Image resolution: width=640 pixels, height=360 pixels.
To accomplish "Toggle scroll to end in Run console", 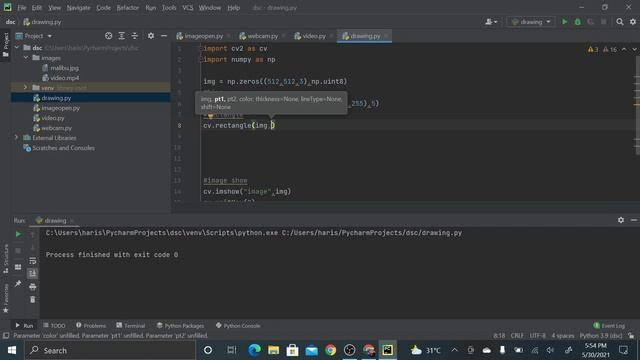I will tap(33, 273).
